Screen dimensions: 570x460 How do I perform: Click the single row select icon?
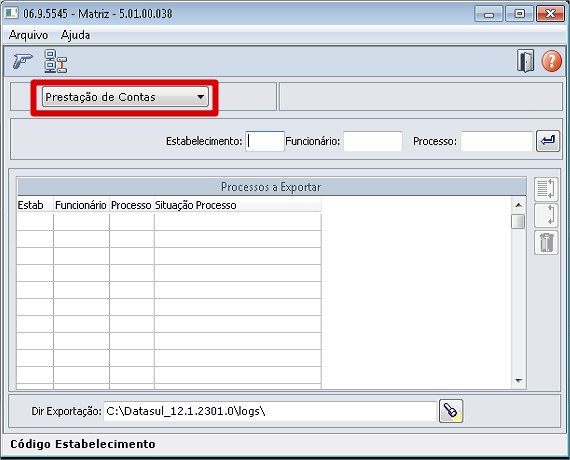[546, 216]
